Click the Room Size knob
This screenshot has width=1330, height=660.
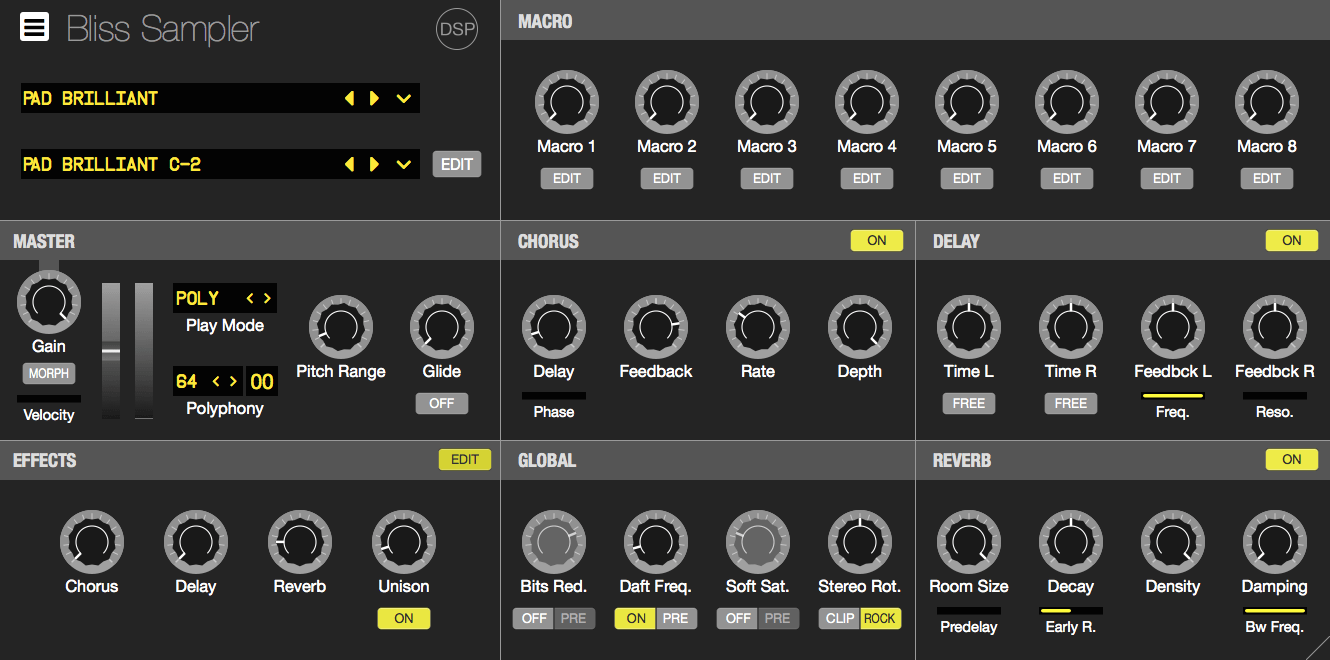tap(969, 542)
